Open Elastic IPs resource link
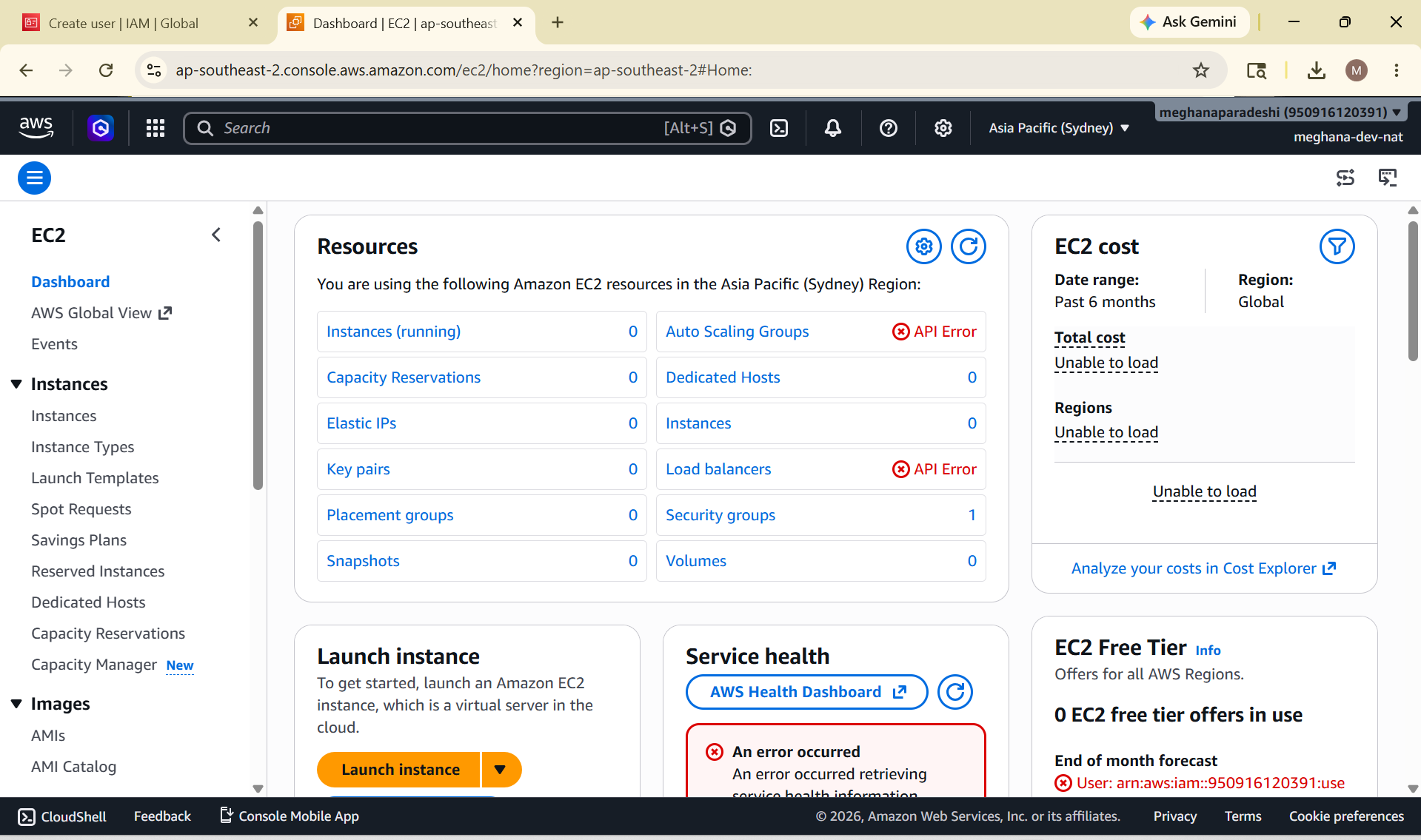1421x840 pixels. 361,423
